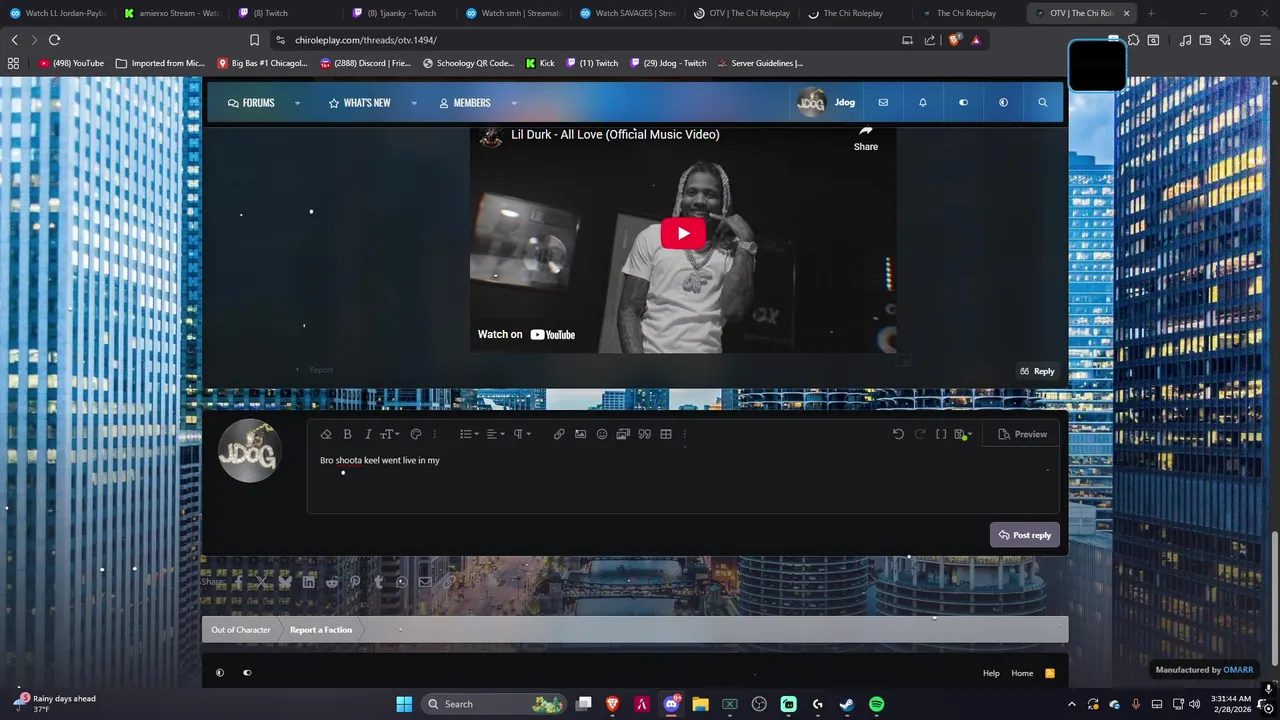Toggle BB code mode with bracket icon

pos(941,434)
